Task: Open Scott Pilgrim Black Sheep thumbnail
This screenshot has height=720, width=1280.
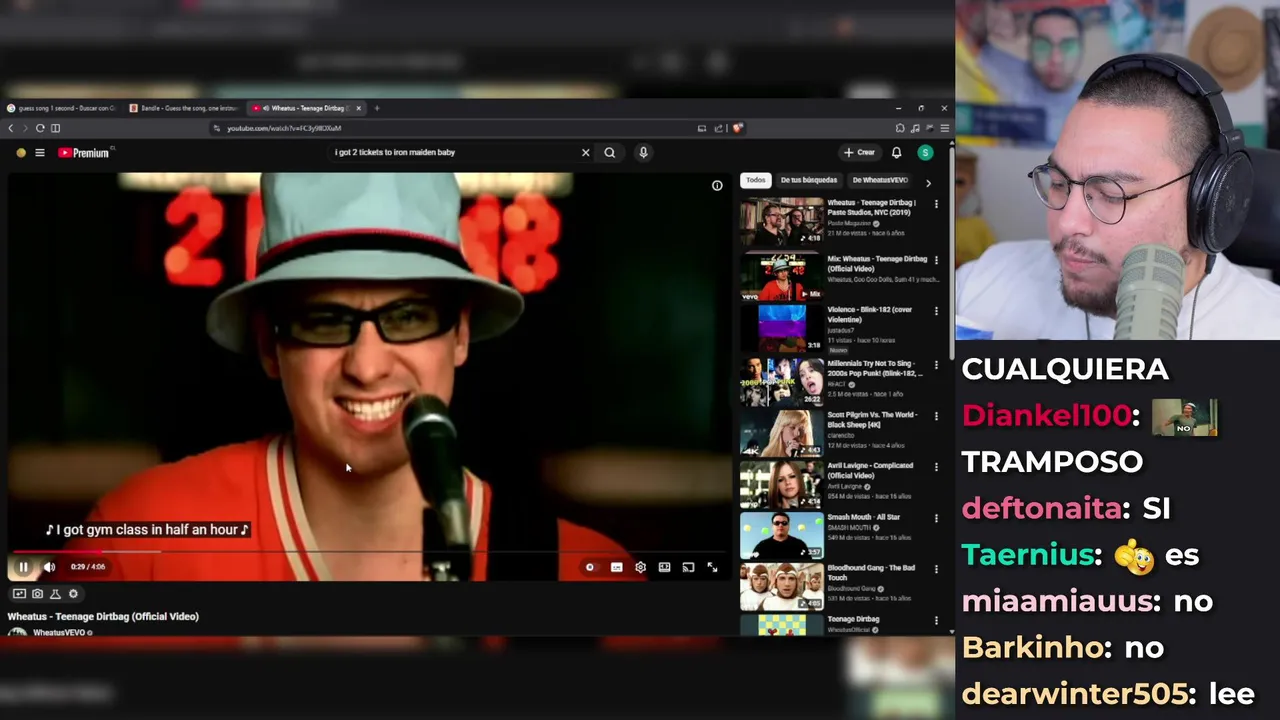Action: (x=781, y=432)
